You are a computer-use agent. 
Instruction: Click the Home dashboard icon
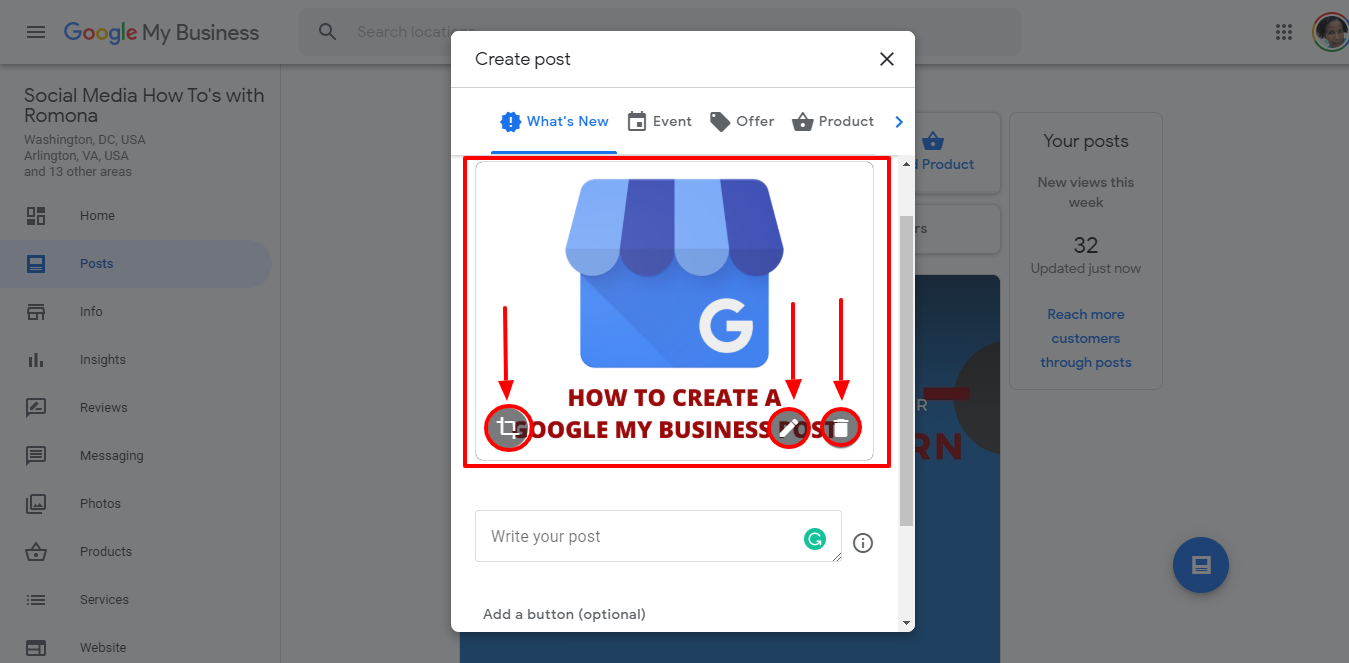click(x=36, y=216)
